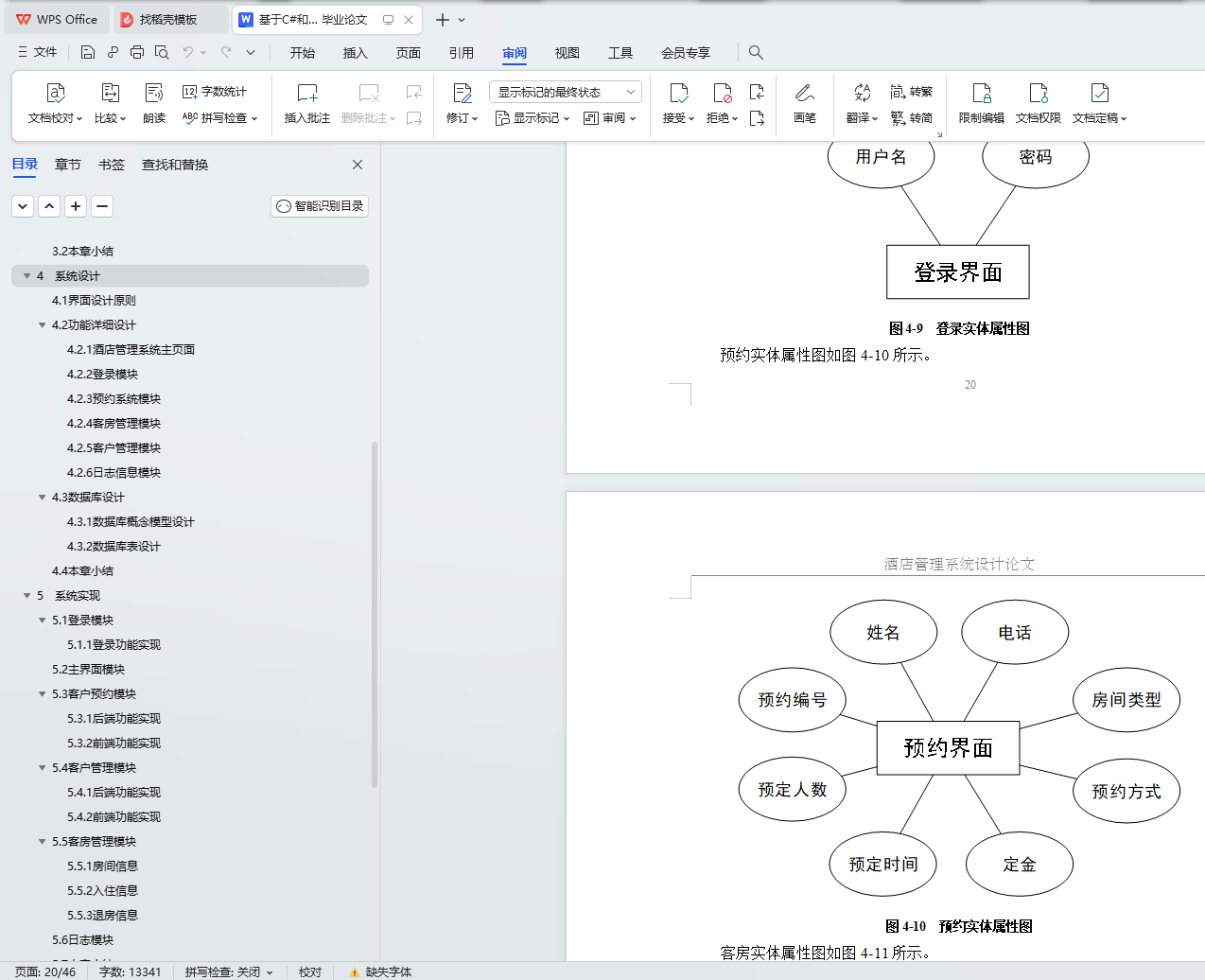The image size is (1205, 980).
Task: Click 转简 convert to simplified Chinese
Action: pyautogui.click(x=912, y=118)
